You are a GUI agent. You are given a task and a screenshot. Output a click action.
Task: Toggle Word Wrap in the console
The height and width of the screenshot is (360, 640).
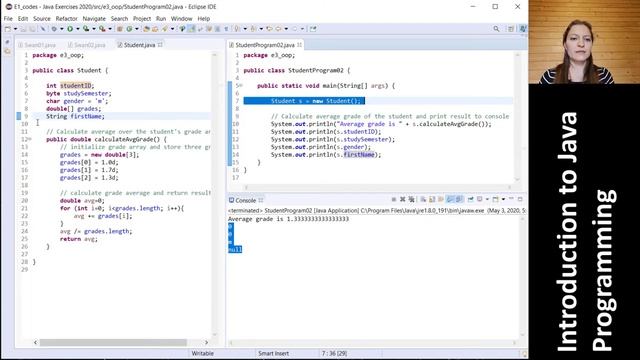(441, 199)
